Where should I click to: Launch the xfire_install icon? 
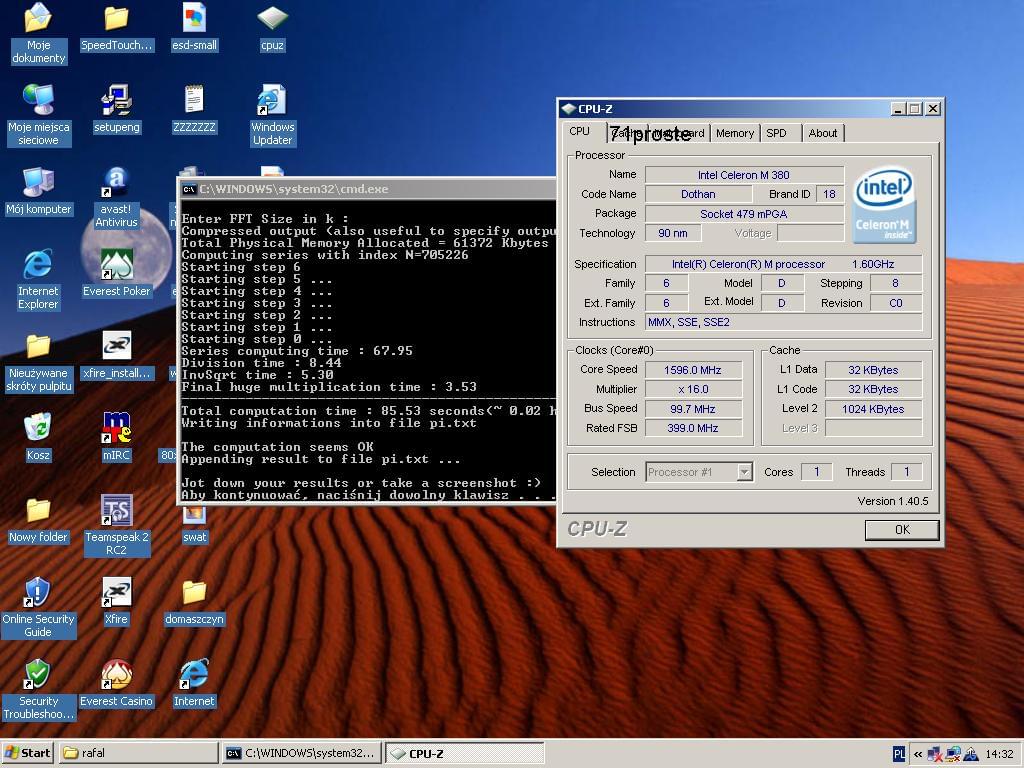[116, 355]
